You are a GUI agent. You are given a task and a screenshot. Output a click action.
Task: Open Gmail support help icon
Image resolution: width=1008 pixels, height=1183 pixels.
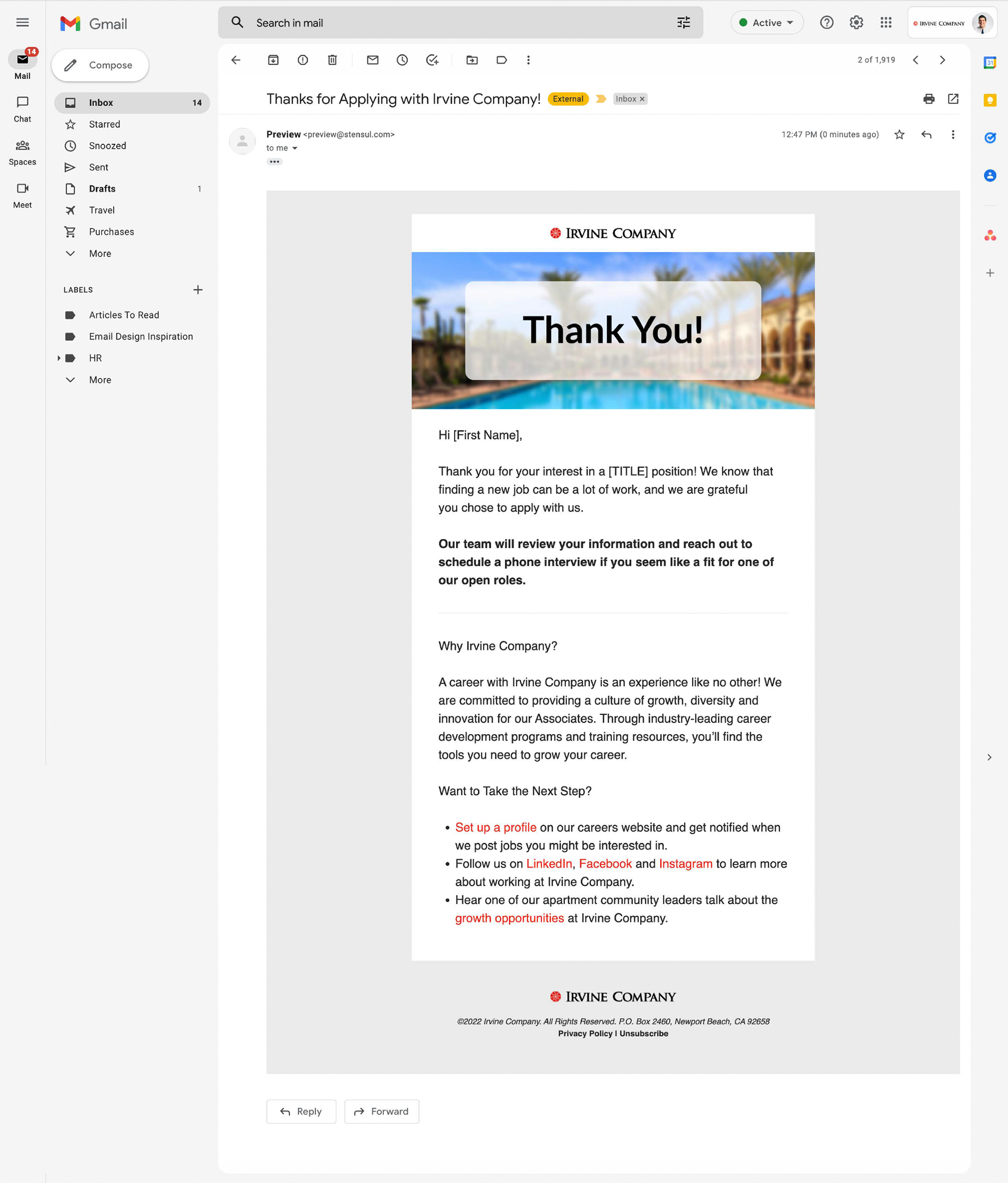pos(826,23)
